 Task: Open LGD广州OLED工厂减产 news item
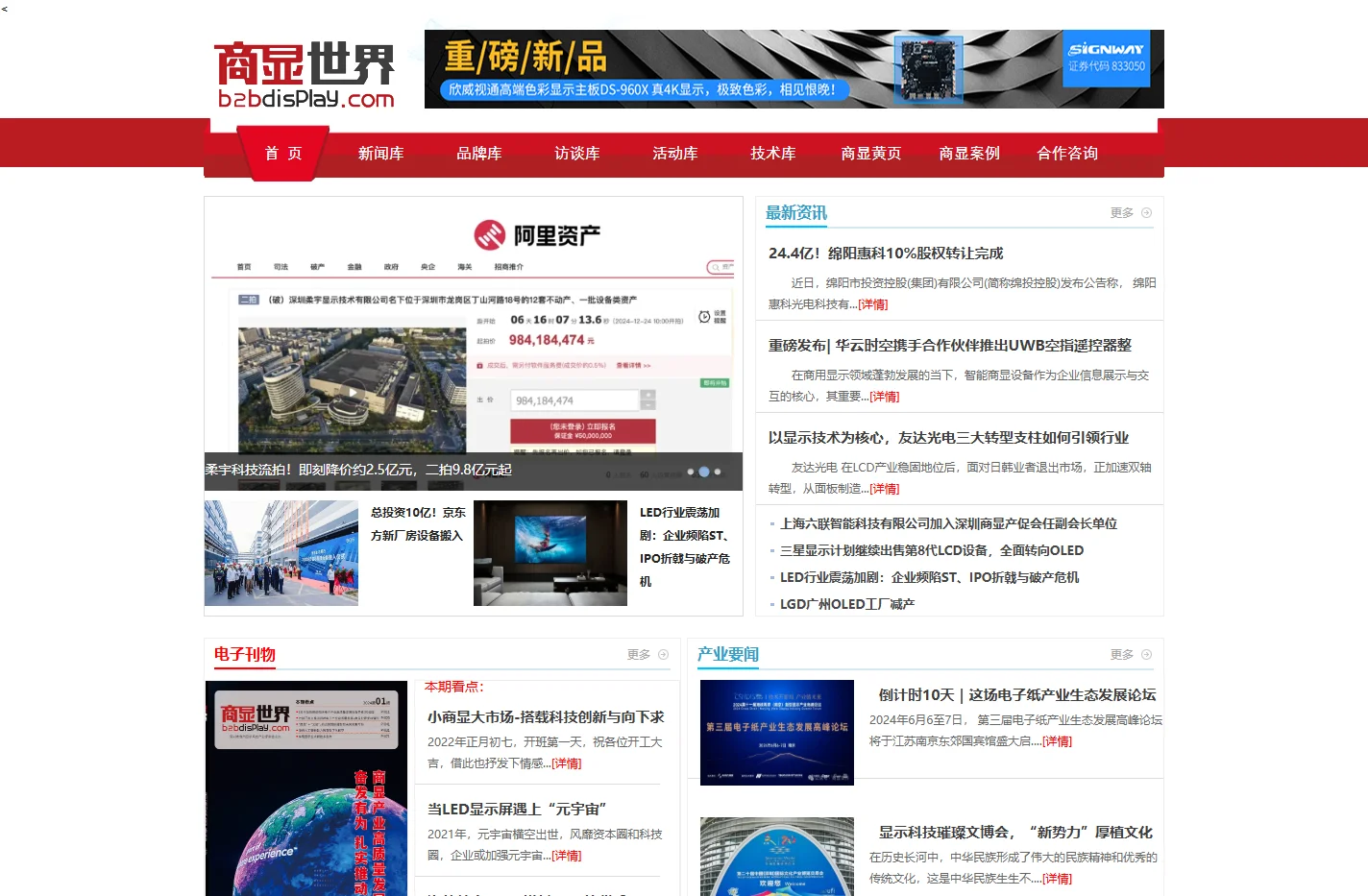click(x=847, y=605)
